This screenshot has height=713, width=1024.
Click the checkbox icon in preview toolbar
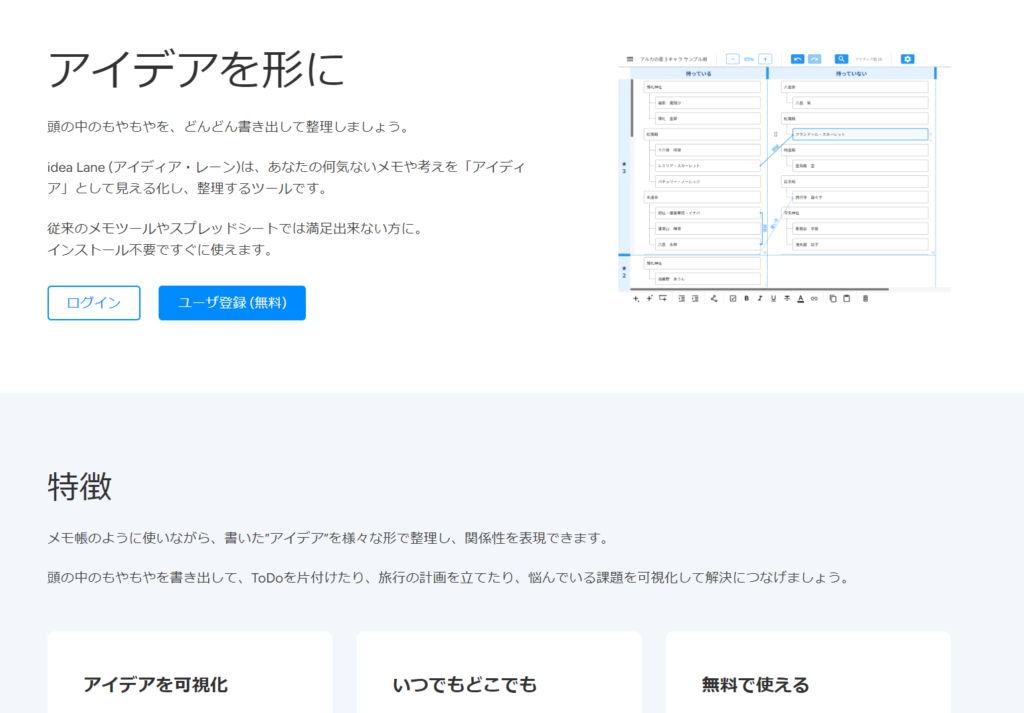point(733,298)
